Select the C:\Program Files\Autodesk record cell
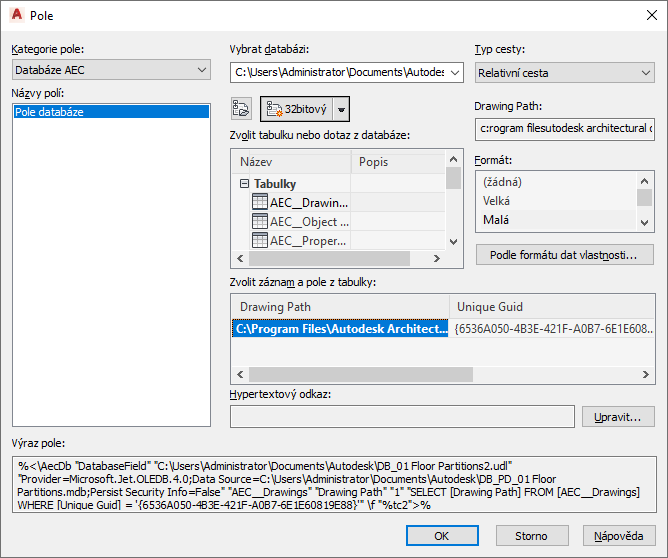668x558 pixels. [x=340, y=328]
